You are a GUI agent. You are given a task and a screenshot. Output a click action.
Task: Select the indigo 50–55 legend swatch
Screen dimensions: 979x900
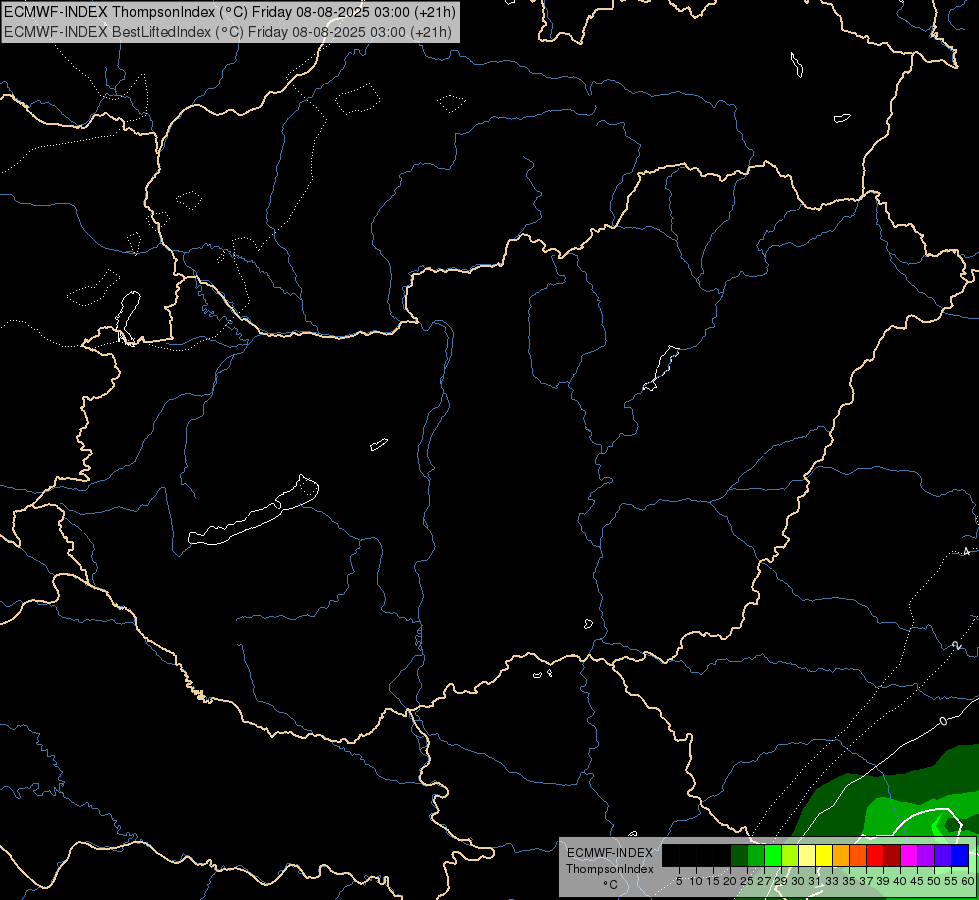[x=943, y=856]
